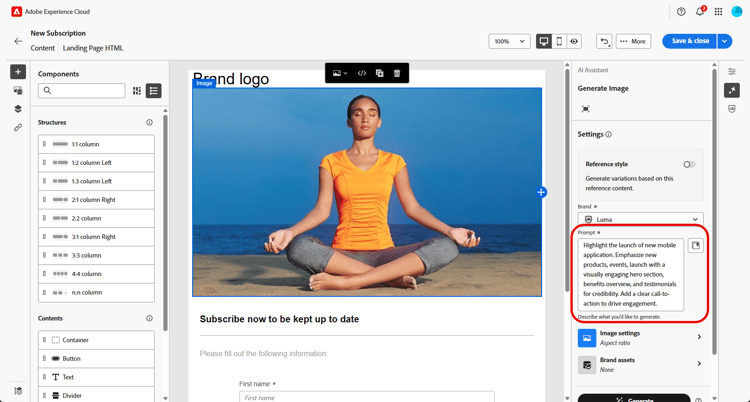Screen dimensions: 750x402
Task: Click the Landing Page HTML breadcrumb
Action: (x=93, y=48)
